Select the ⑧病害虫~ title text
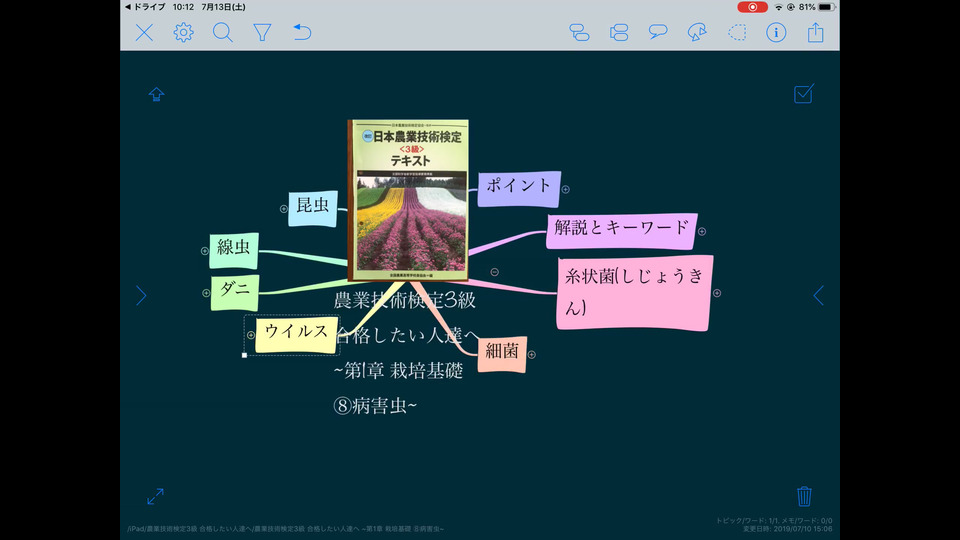 375,405
